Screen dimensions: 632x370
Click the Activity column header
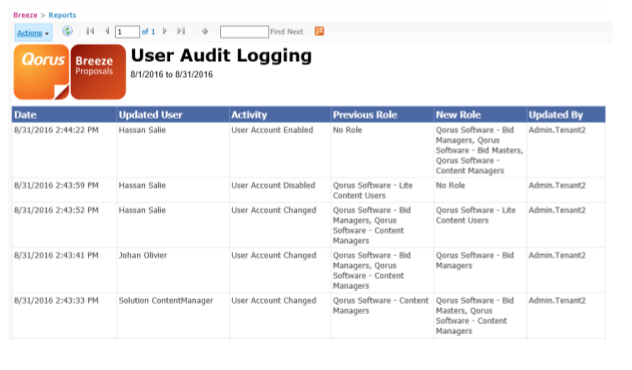click(x=280, y=114)
